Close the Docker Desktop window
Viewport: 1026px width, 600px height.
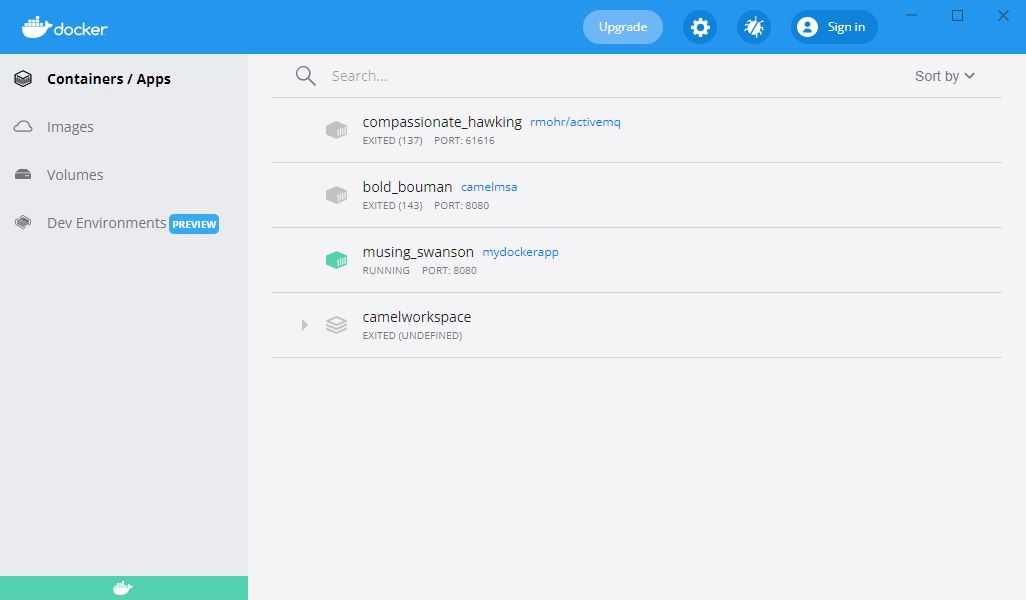[1003, 15]
